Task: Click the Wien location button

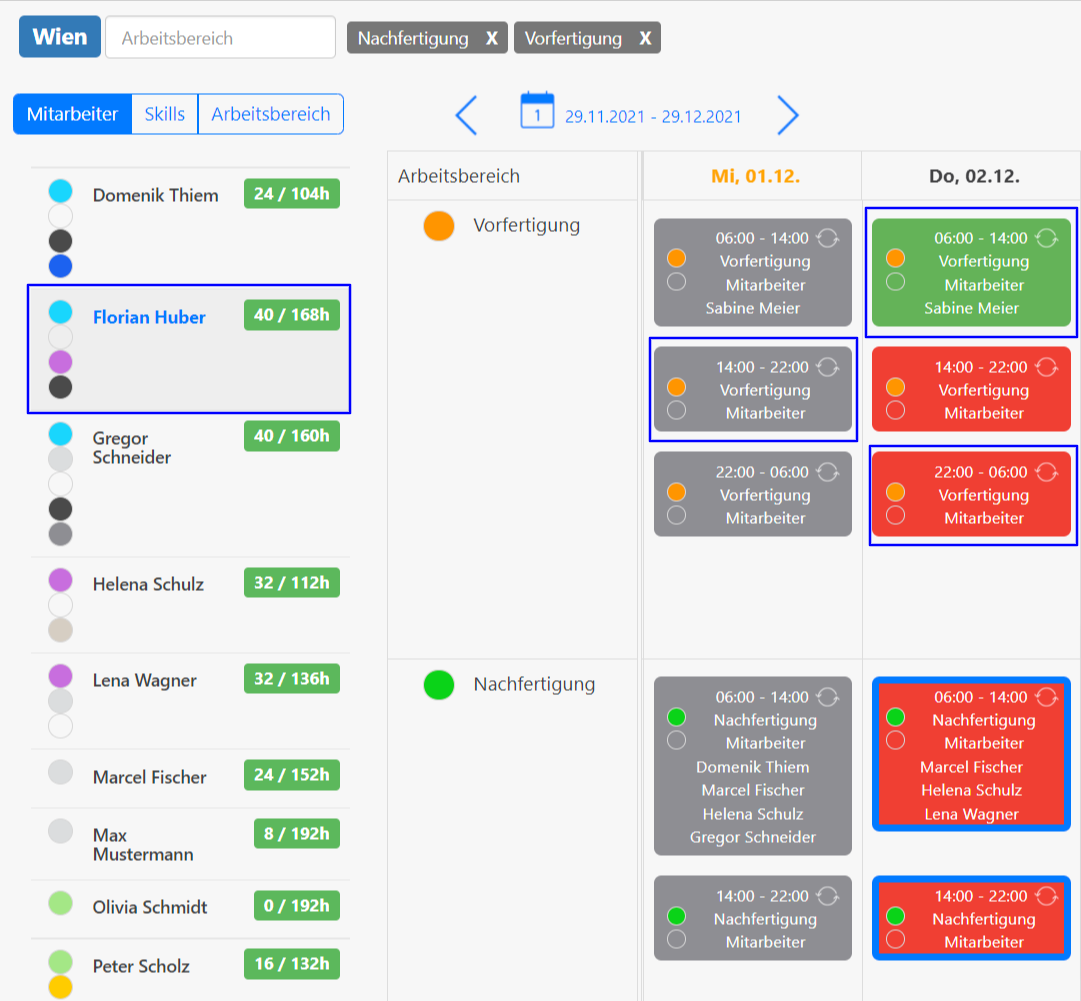Action: (x=59, y=37)
